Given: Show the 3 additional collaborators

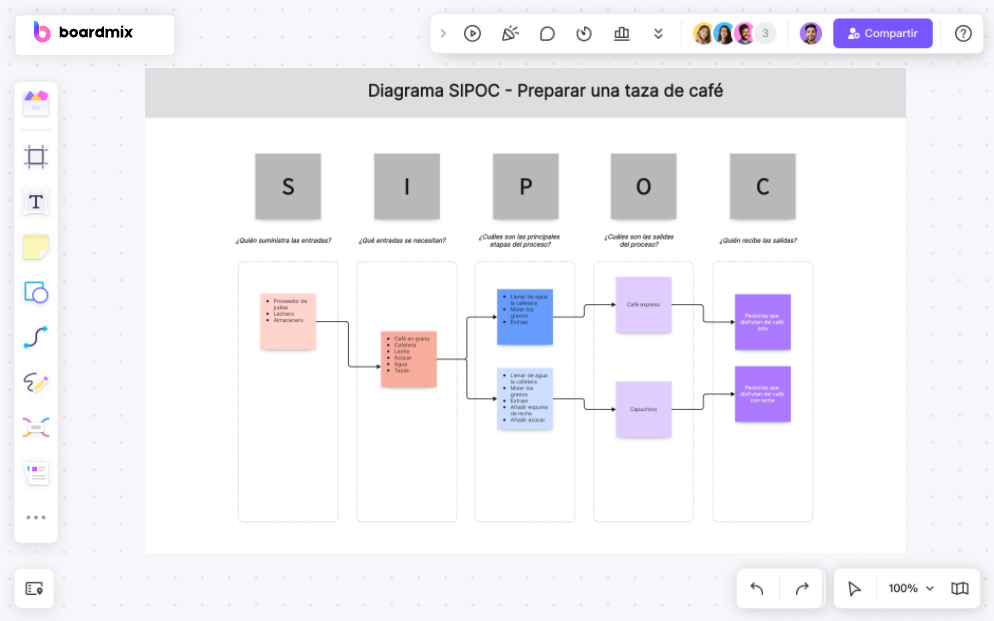Looking at the screenshot, I should tap(765, 34).
